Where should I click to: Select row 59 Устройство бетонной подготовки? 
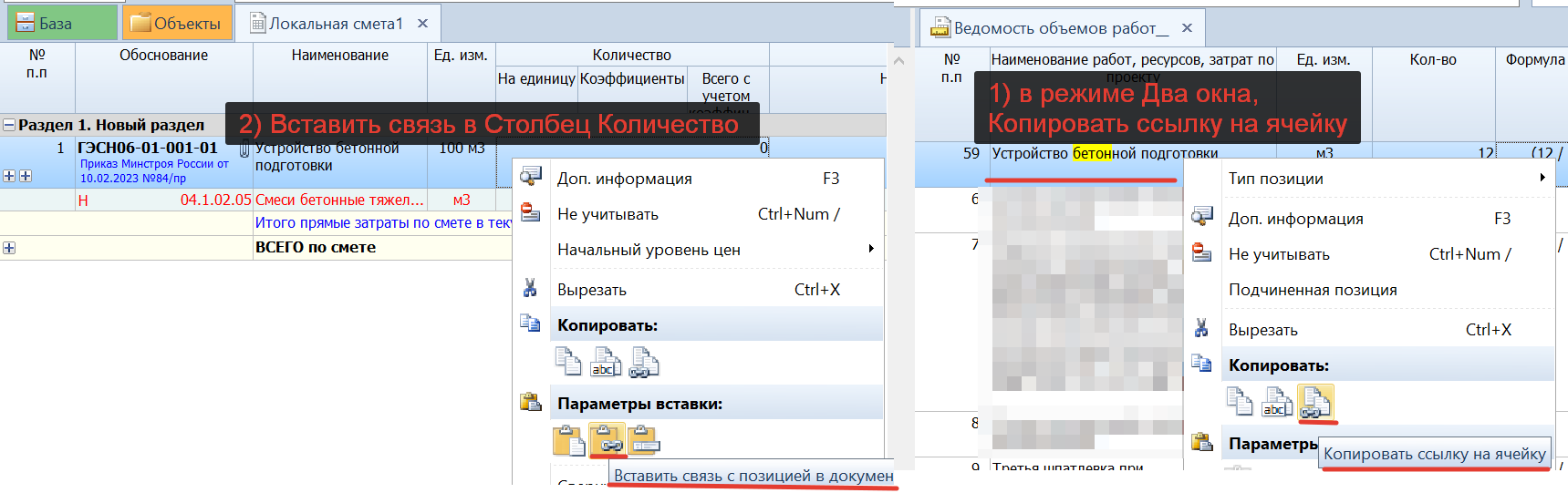tap(1105, 153)
